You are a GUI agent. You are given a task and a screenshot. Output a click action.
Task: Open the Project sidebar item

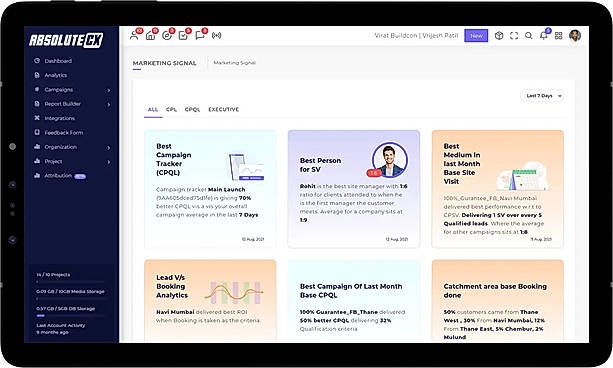tap(53, 161)
